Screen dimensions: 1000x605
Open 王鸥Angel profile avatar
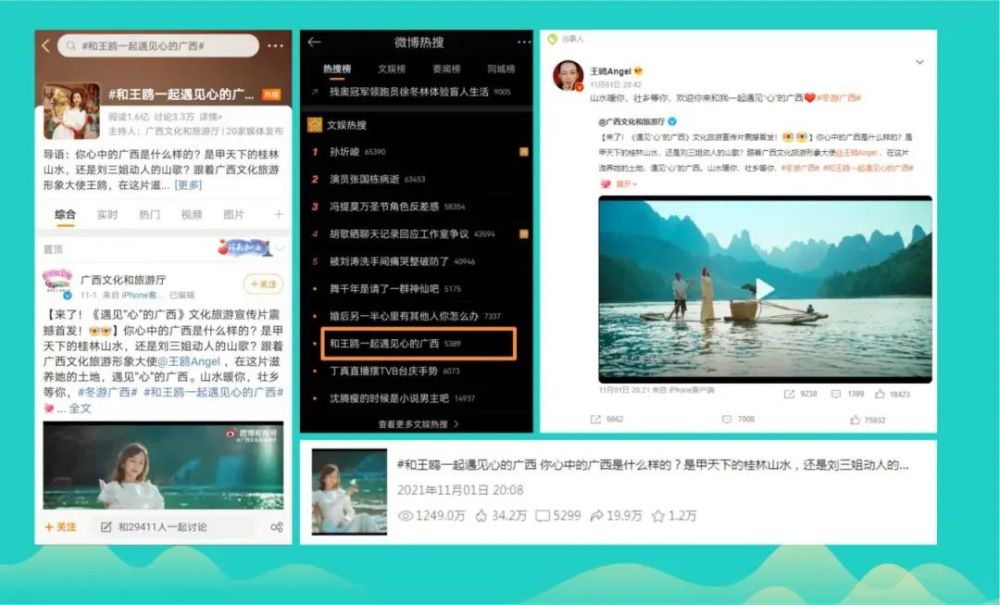coord(568,76)
